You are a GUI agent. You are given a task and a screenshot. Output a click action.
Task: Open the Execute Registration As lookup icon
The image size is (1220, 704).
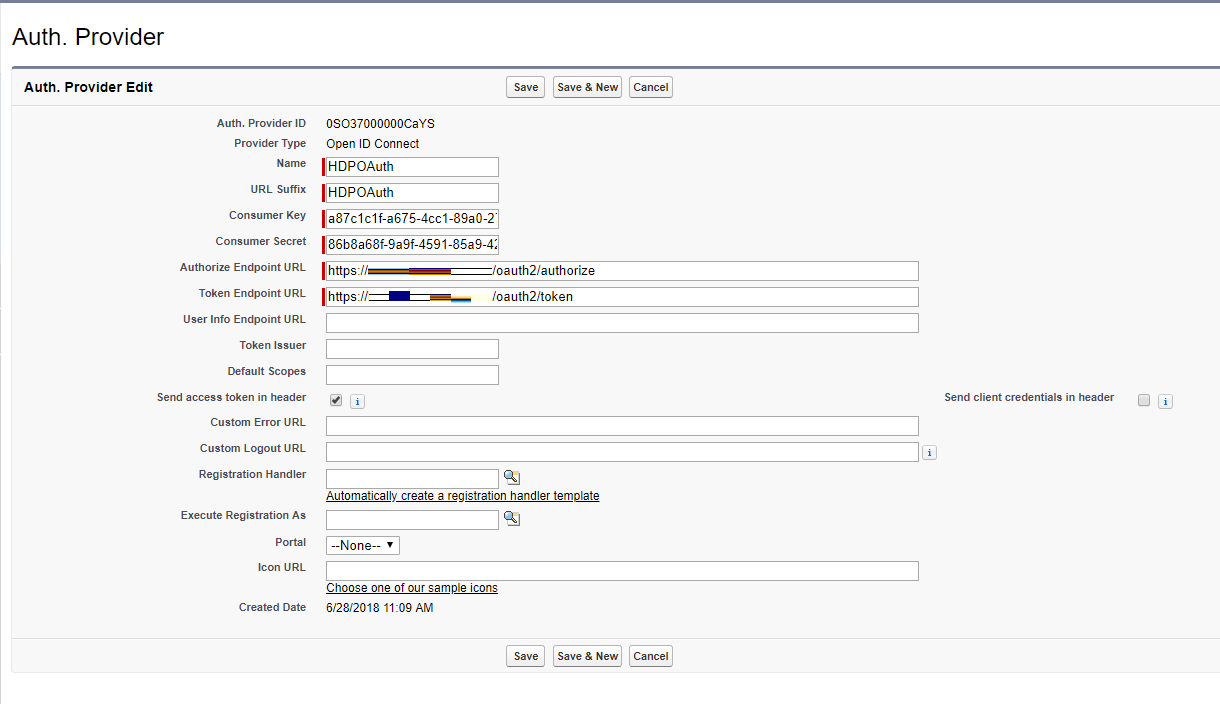[x=511, y=518]
